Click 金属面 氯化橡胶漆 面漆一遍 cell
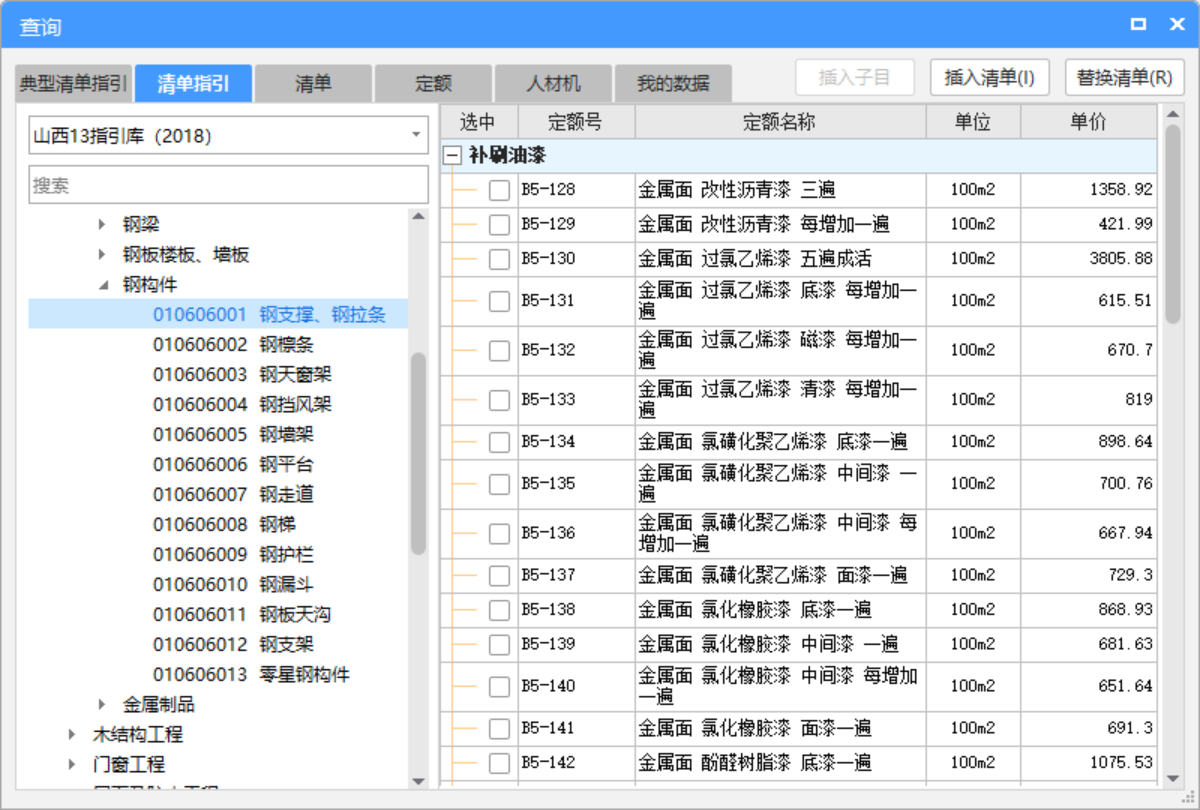The width and height of the screenshot is (1200, 810). pos(780,729)
